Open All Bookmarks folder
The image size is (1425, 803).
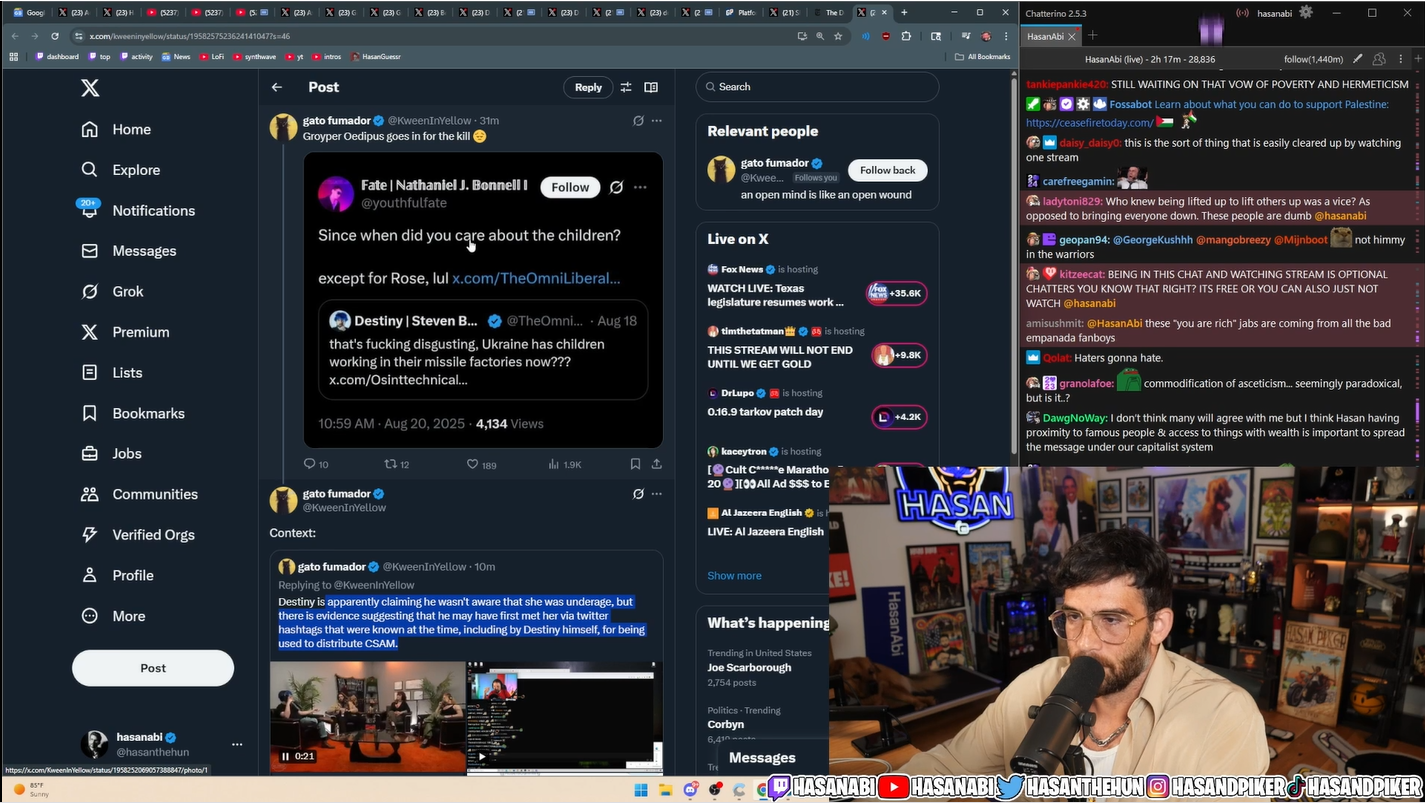click(x=983, y=57)
